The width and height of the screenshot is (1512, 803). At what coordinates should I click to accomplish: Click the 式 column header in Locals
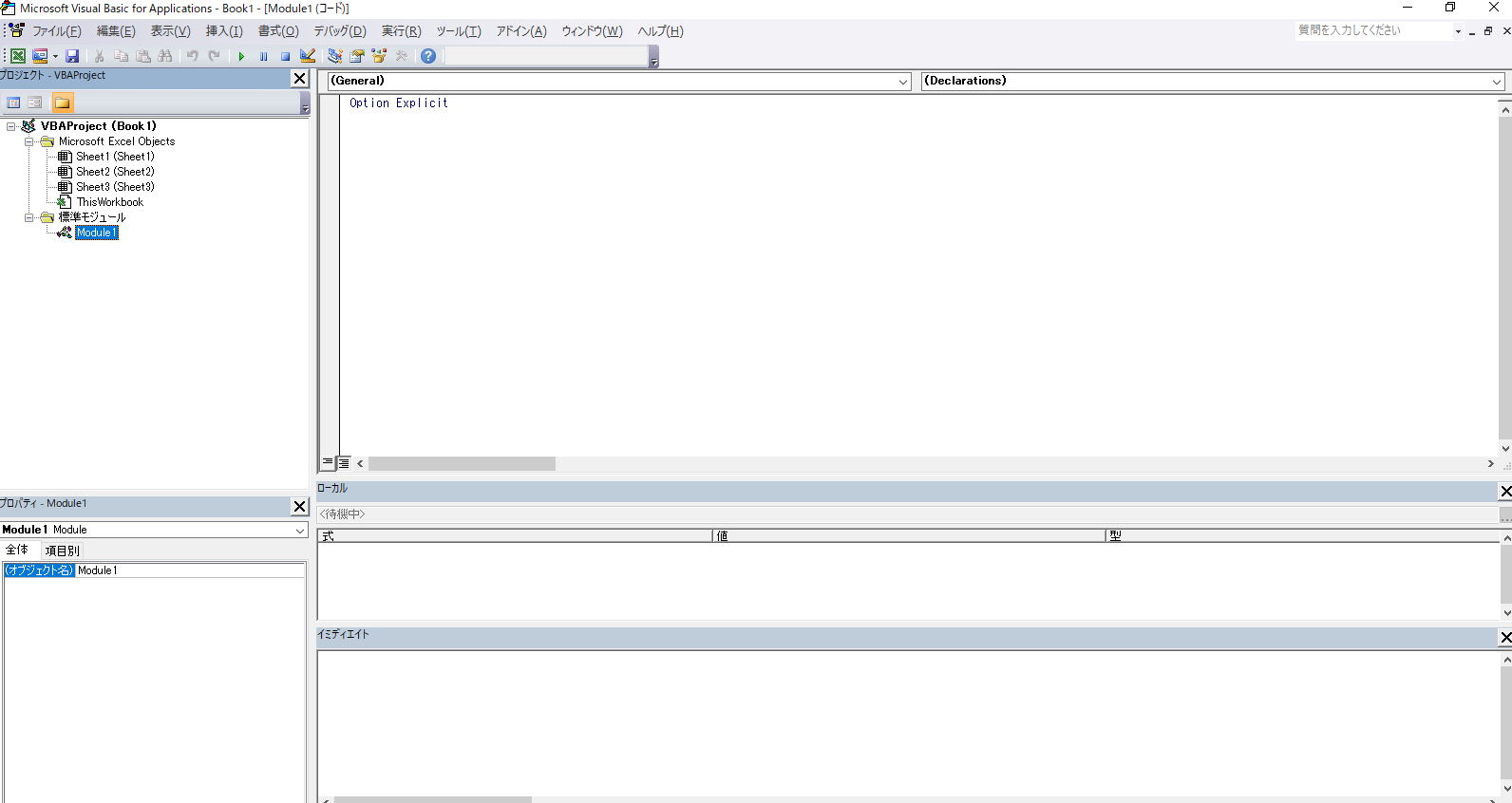[515, 536]
